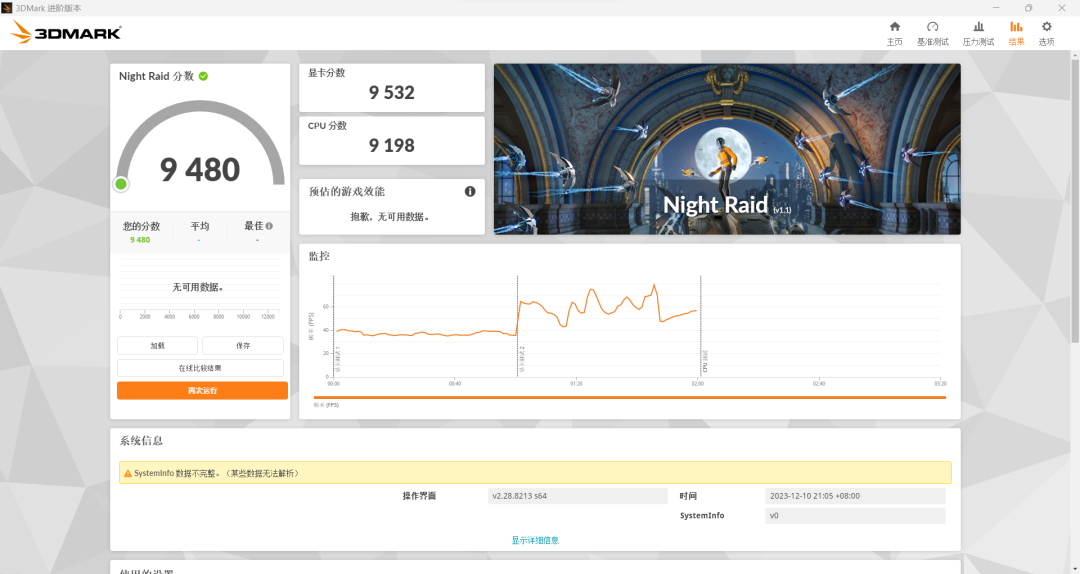1080x574 pixels.
Task: Click the green dot on the score gauge
Action: click(x=121, y=184)
